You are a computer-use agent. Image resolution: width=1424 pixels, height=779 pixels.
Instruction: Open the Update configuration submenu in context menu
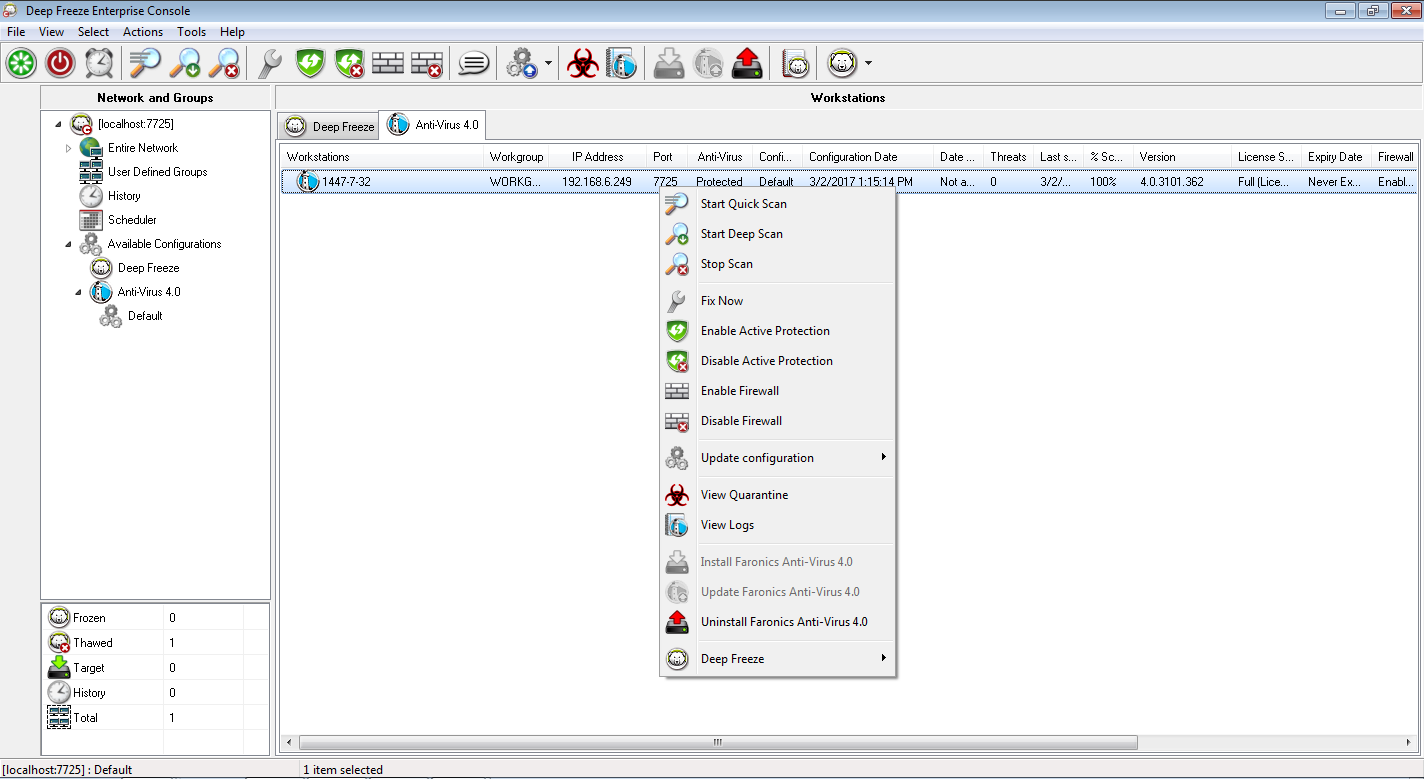pos(778,458)
